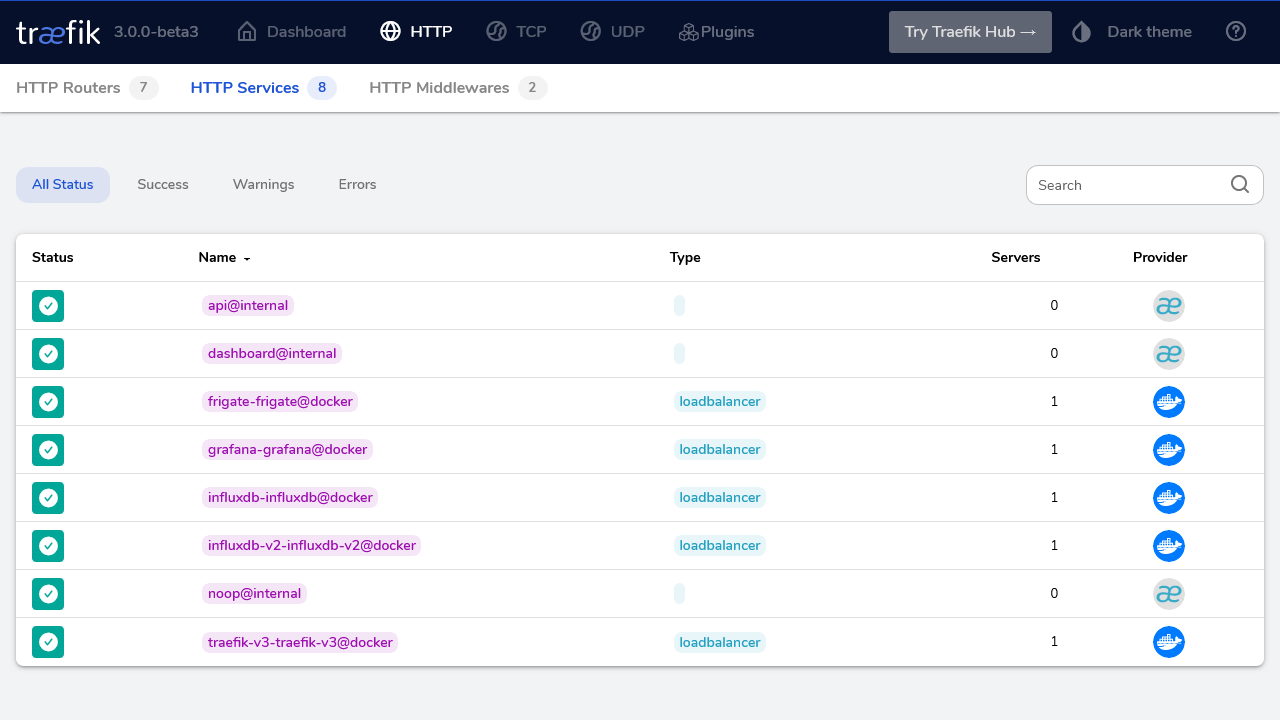Toggle Dark theme mode
This screenshot has width=1280, height=720.
(x=1132, y=32)
